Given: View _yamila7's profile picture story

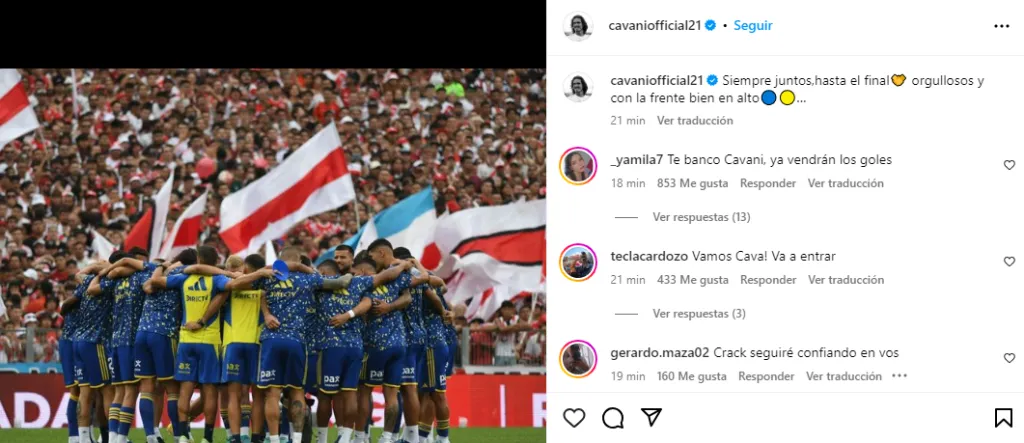Looking at the screenshot, I should 578,166.
